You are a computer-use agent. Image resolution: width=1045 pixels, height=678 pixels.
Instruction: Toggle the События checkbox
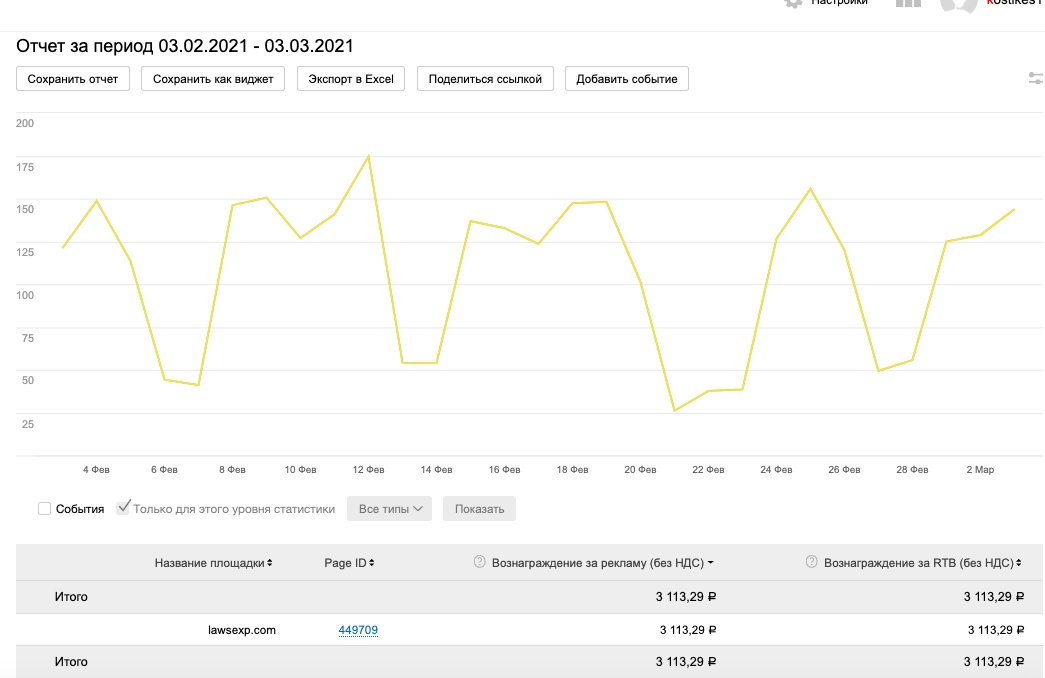click(45, 509)
